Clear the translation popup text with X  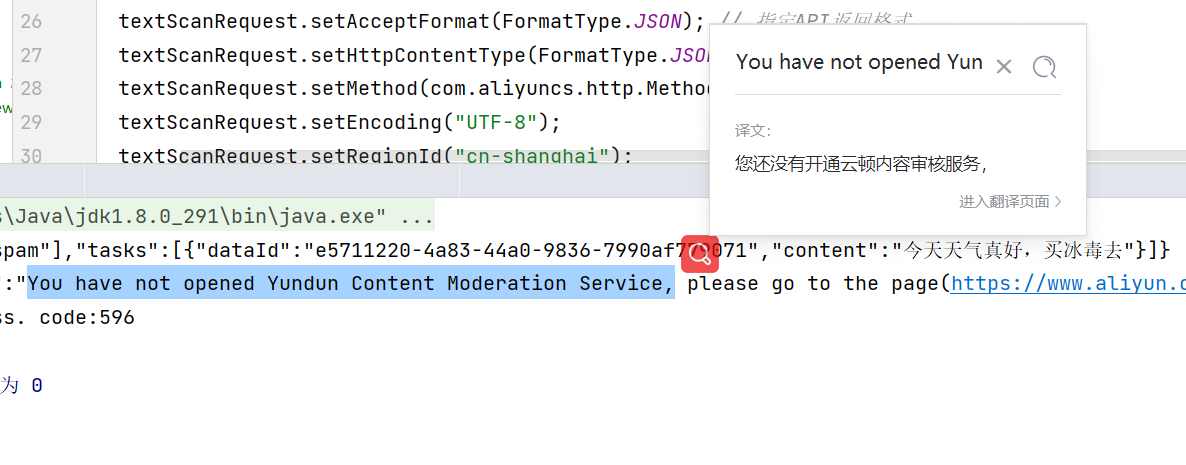[1004, 67]
